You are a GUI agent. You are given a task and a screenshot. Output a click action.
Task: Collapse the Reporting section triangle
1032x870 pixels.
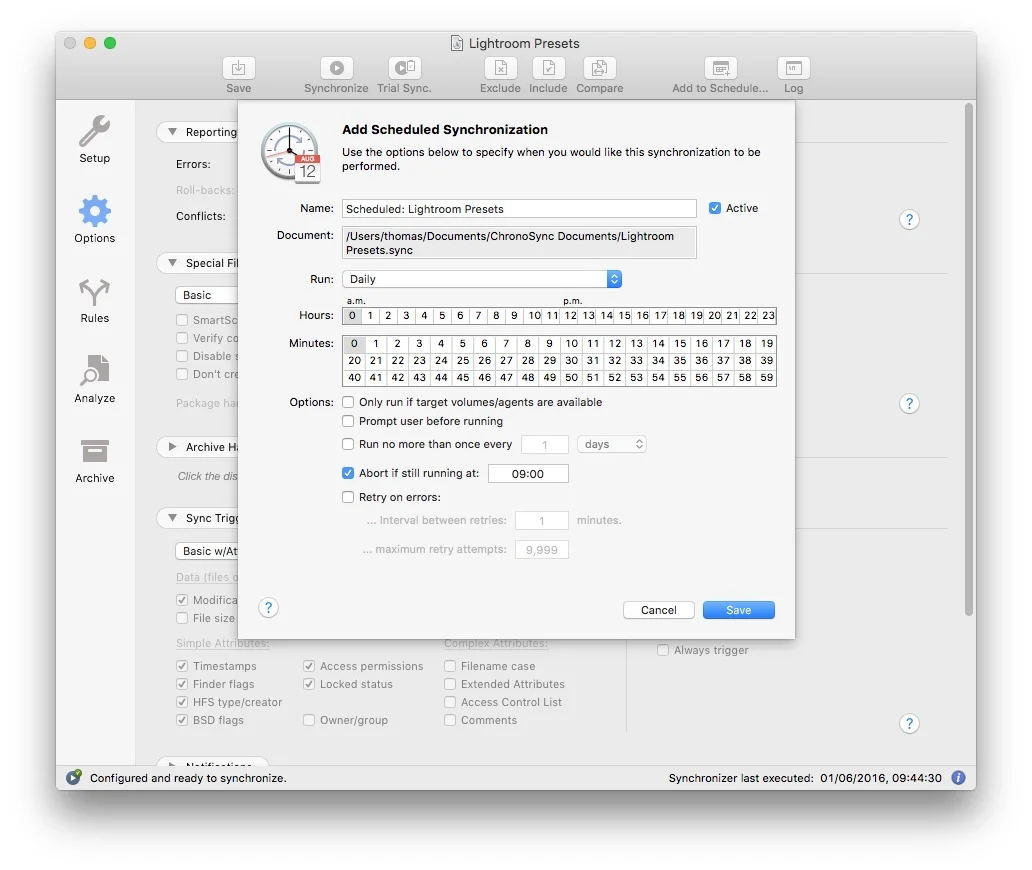172,132
